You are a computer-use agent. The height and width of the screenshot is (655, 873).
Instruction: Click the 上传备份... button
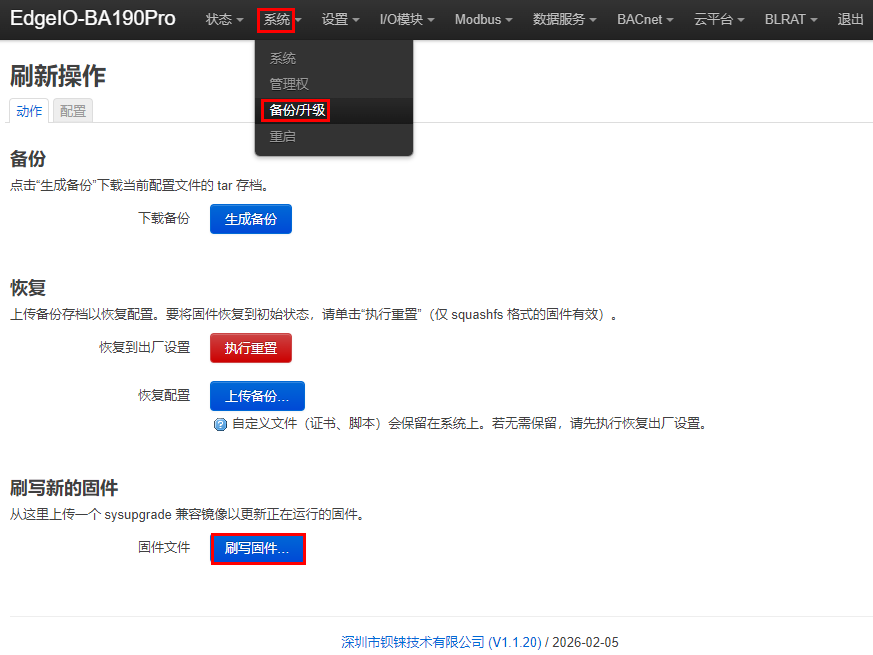coord(257,396)
